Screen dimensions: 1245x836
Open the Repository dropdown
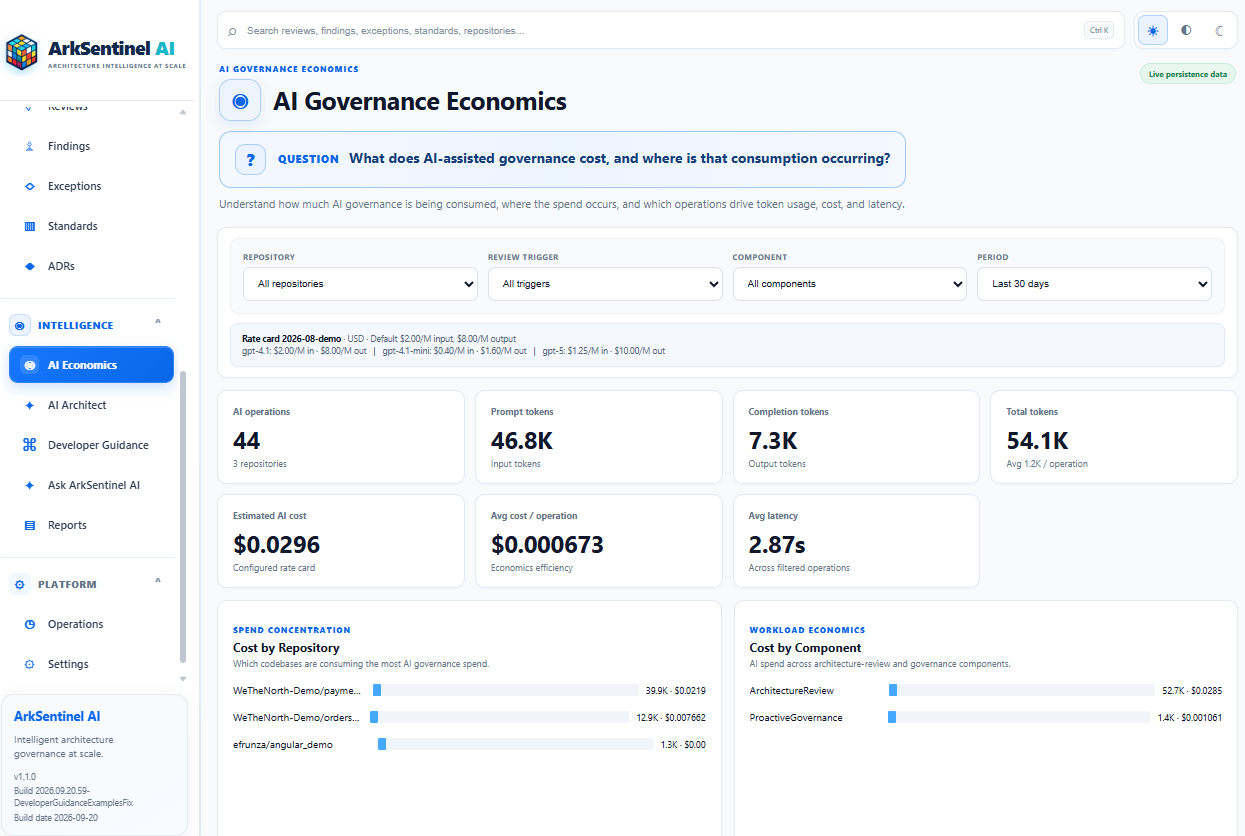(x=360, y=284)
